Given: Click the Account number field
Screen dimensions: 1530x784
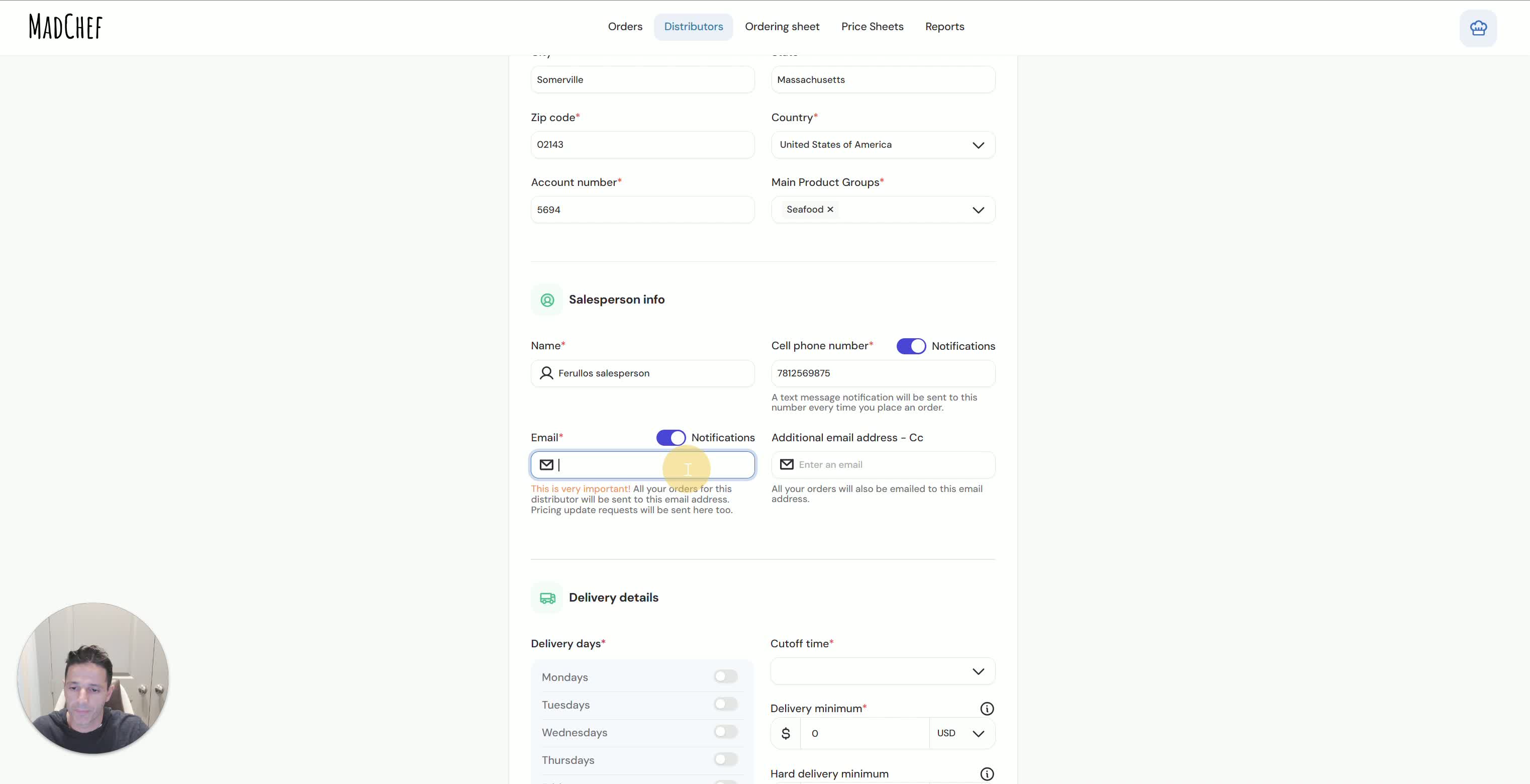Looking at the screenshot, I should click(643, 210).
